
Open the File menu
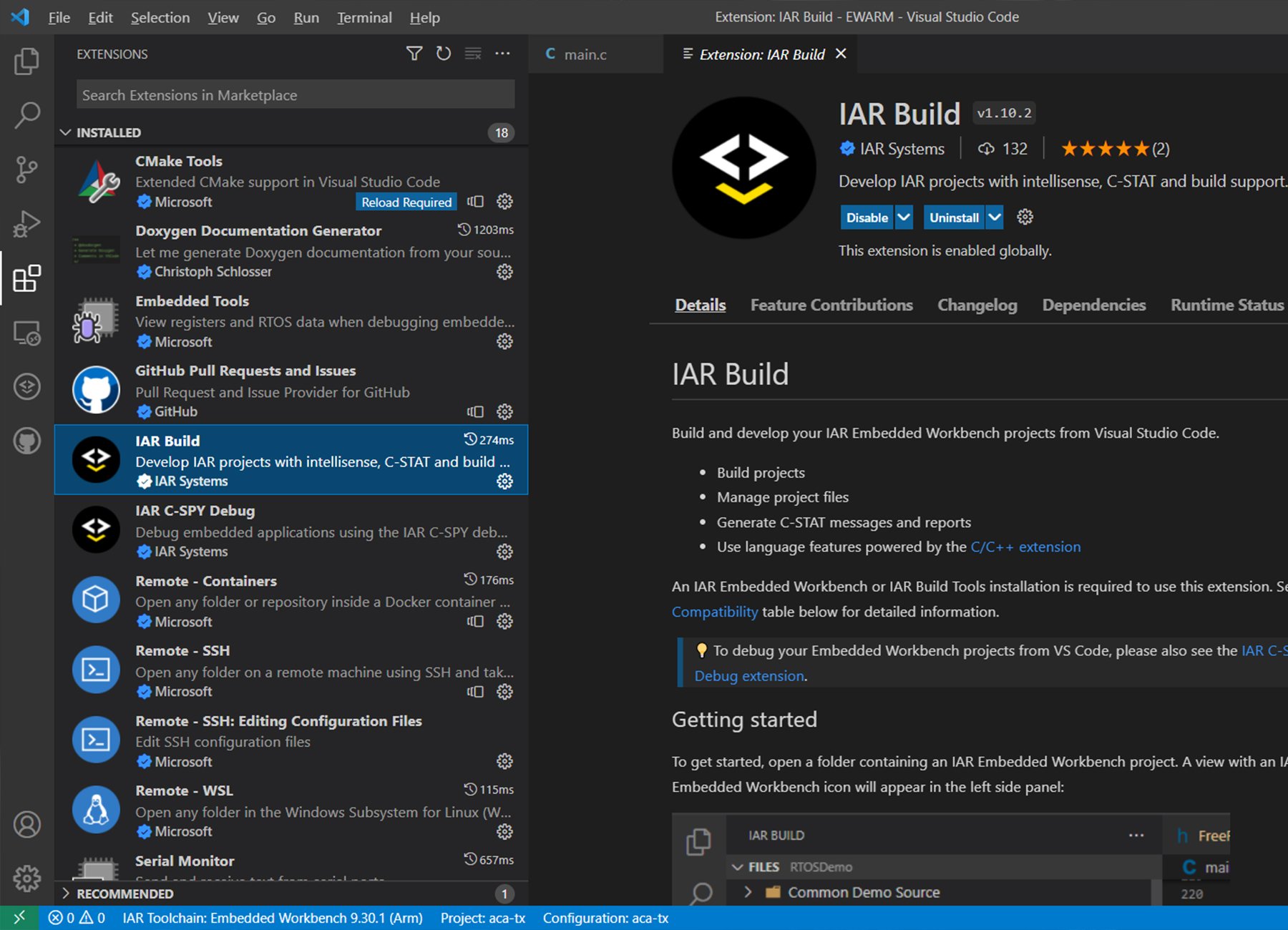pos(59,17)
